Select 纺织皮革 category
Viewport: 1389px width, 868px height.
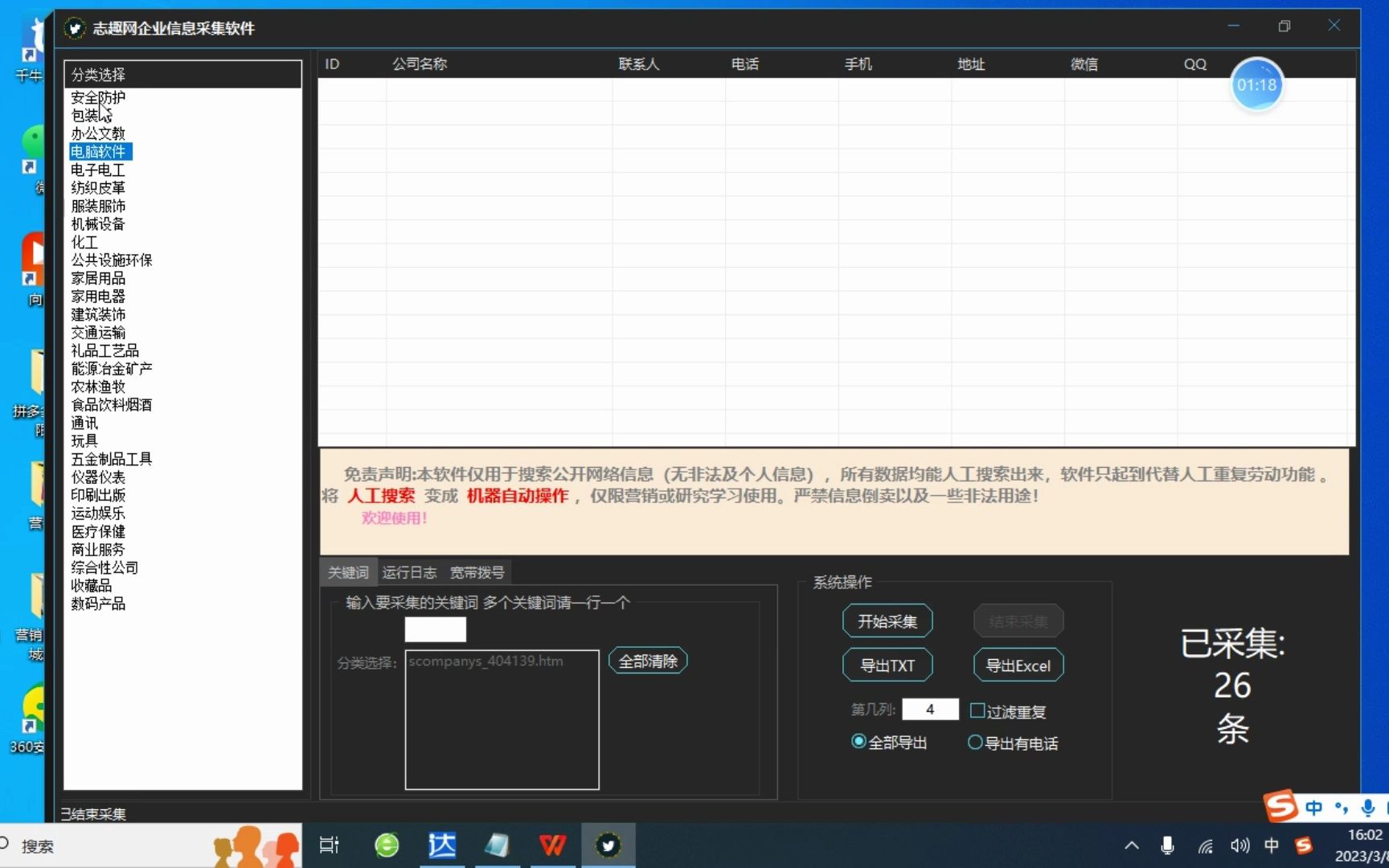tap(98, 187)
